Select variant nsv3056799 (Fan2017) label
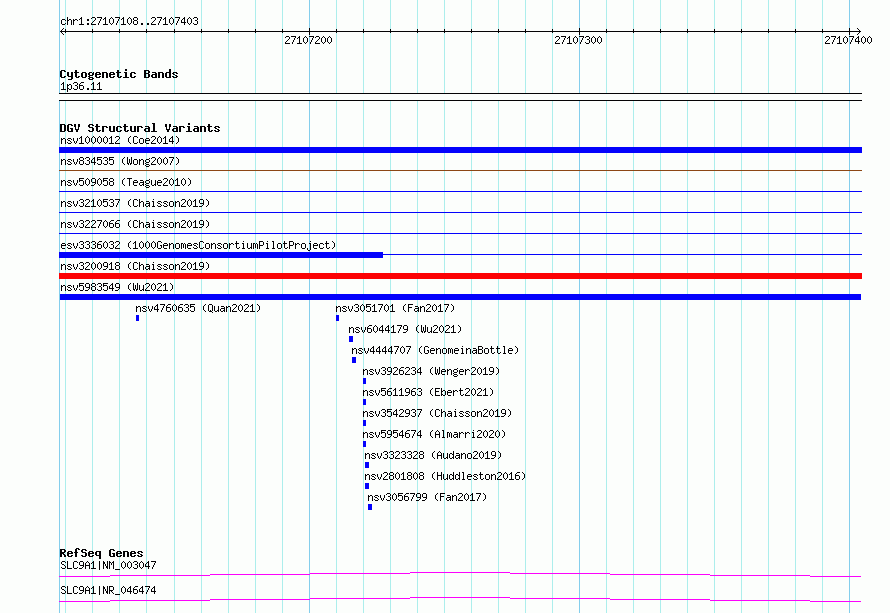The image size is (890, 613). pyautogui.click(x=427, y=497)
